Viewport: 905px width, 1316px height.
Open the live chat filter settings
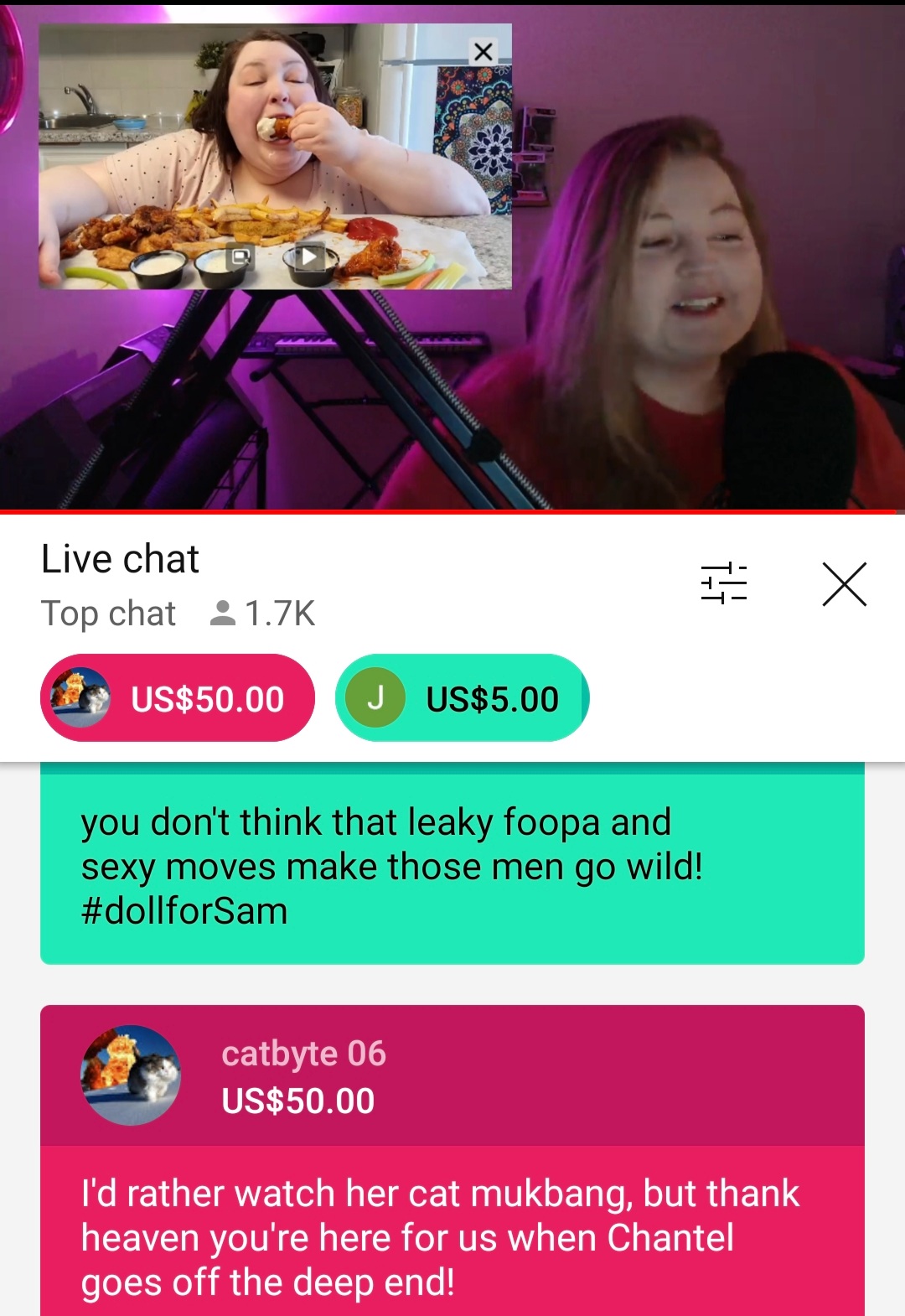pyautogui.click(x=724, y=583)
